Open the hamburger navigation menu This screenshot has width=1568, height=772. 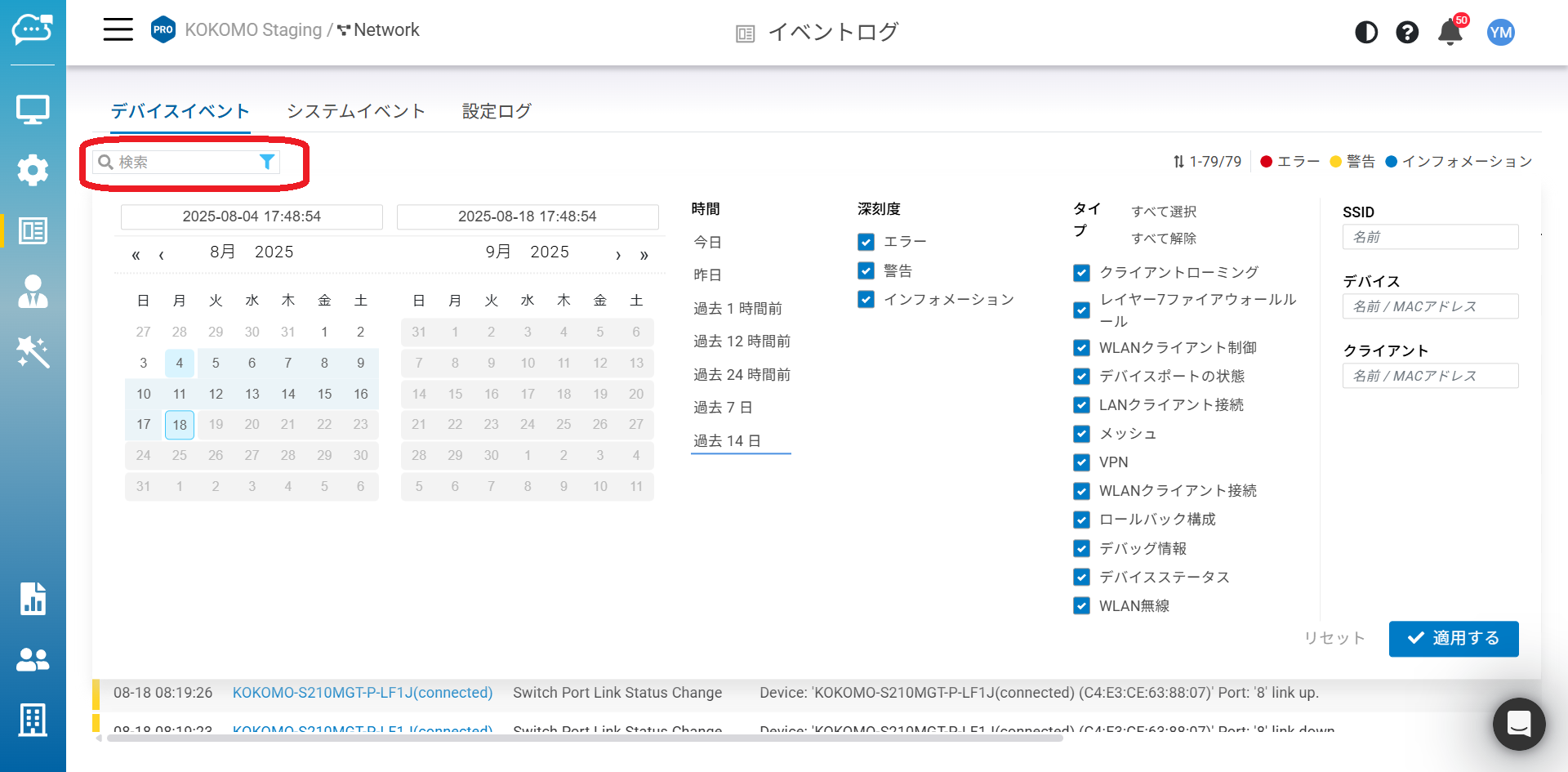(118, 30)
